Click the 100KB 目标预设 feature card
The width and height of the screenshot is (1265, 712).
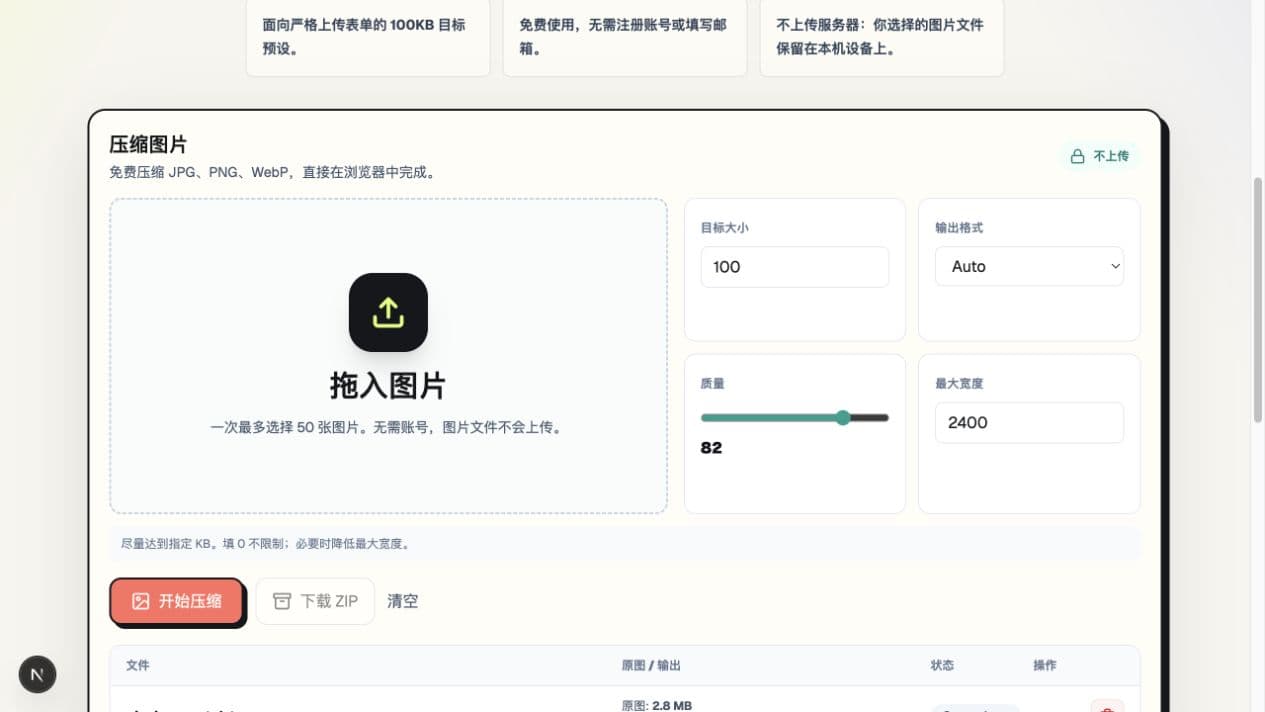[x=368, y=36]
